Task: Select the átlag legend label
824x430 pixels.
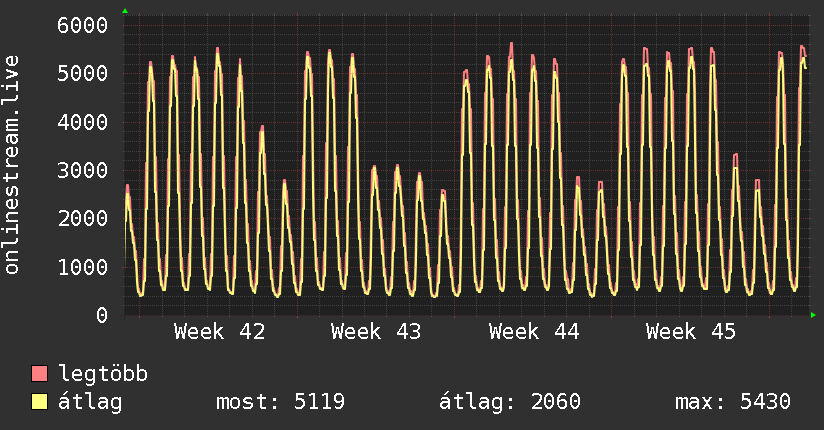Action: (91, 402)
